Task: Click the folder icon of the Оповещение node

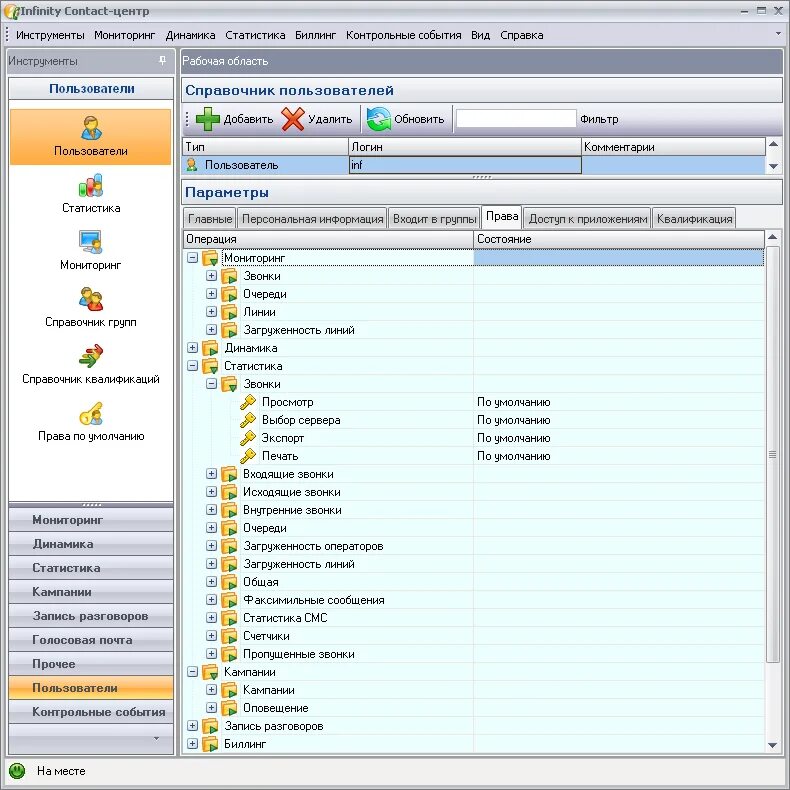Action: [229, 708]
